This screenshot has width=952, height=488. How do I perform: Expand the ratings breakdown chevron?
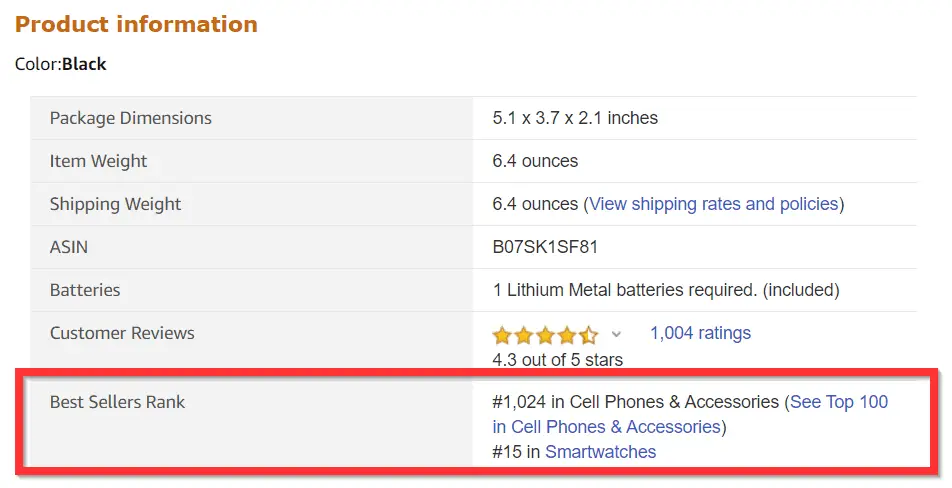[616, 334]
